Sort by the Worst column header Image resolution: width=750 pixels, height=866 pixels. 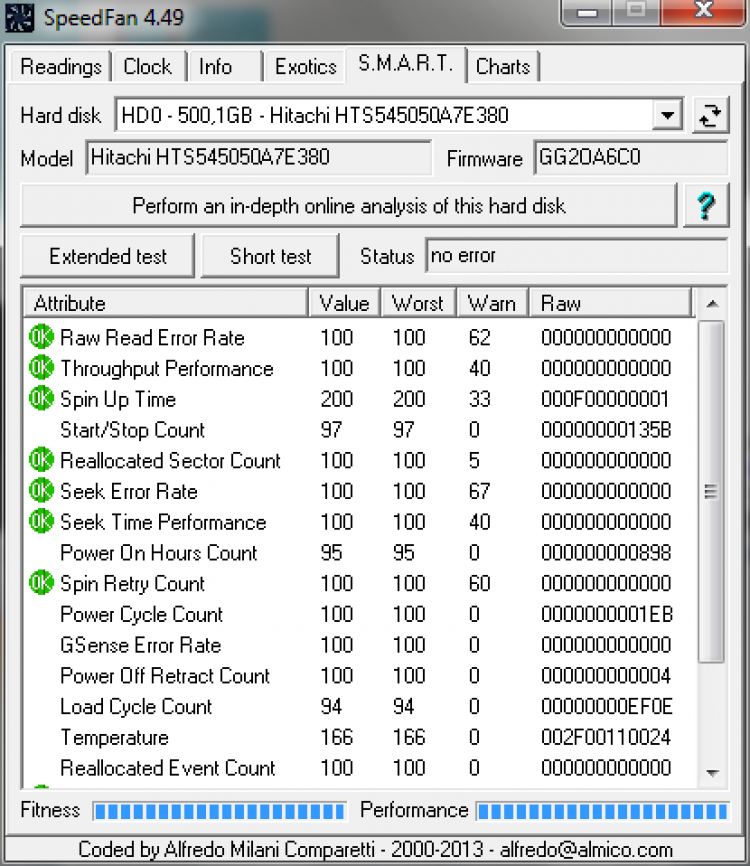(419, 303)
